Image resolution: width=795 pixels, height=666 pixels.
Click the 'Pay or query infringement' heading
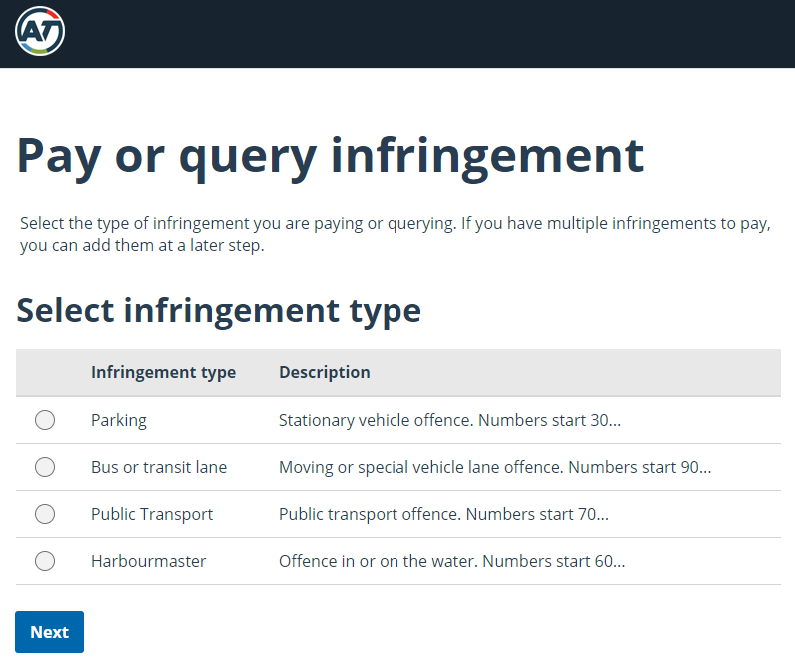pos(330,158)
